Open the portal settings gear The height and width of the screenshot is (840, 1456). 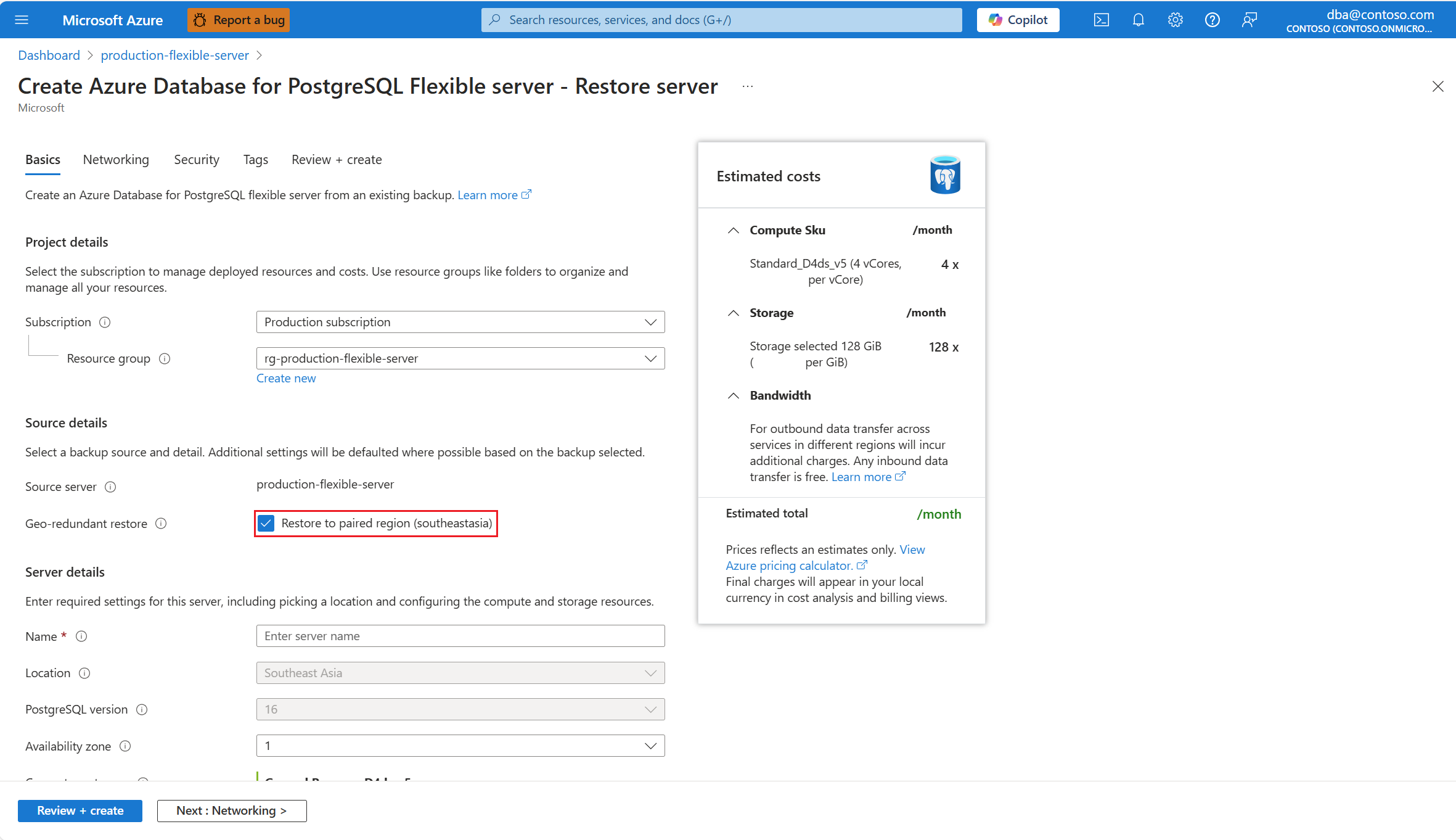[x=1175, y=20]
